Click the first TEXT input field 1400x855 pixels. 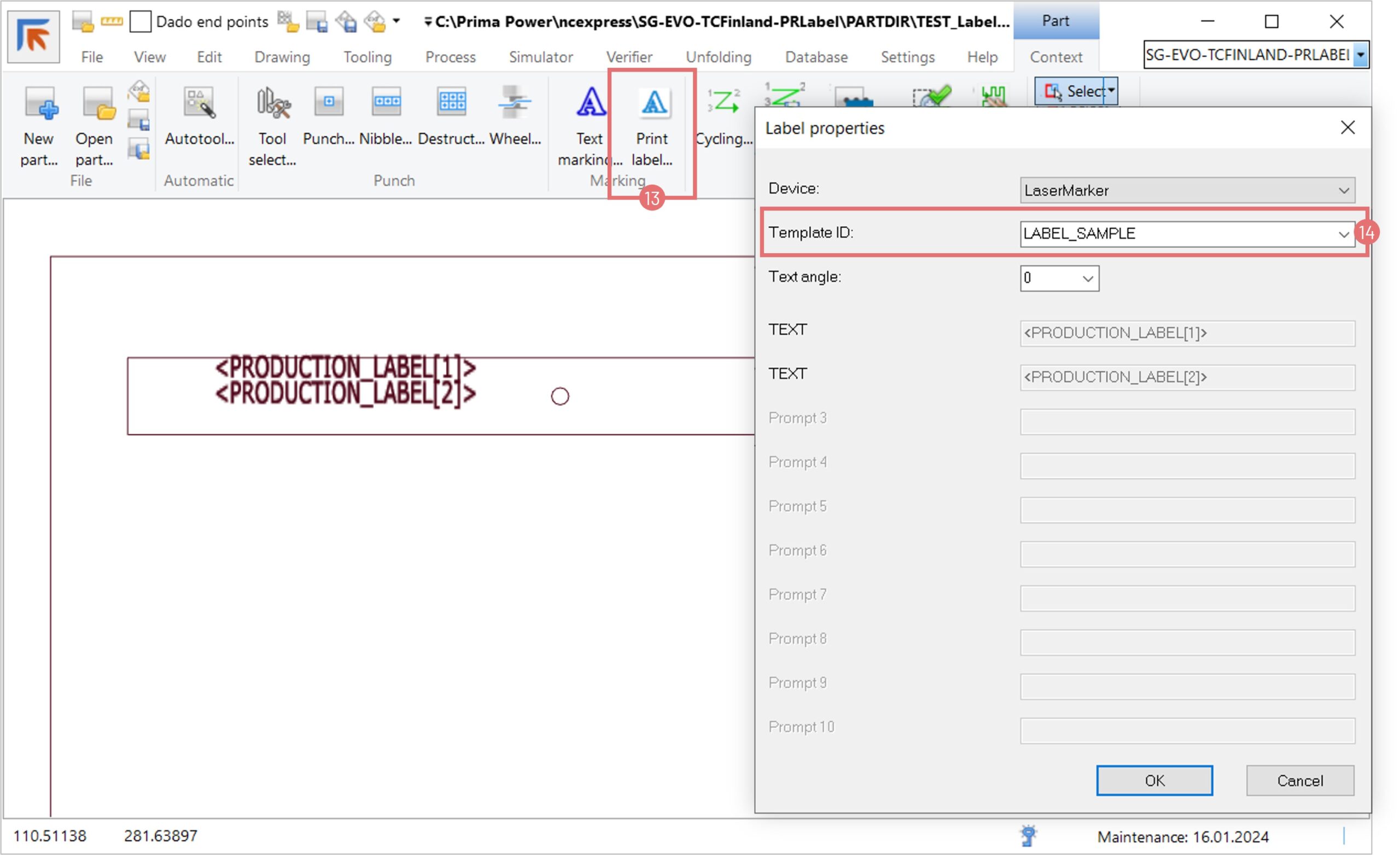click(x=1186, y=333)
